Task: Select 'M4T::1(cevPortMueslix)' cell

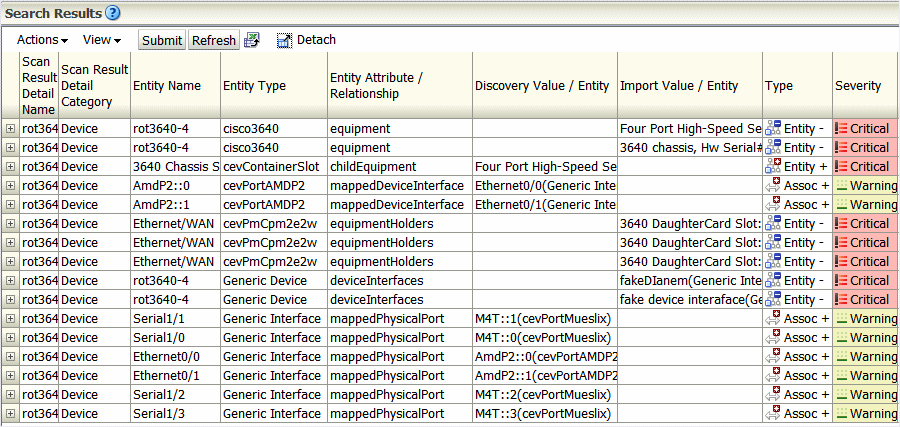Action: (545, 319)
